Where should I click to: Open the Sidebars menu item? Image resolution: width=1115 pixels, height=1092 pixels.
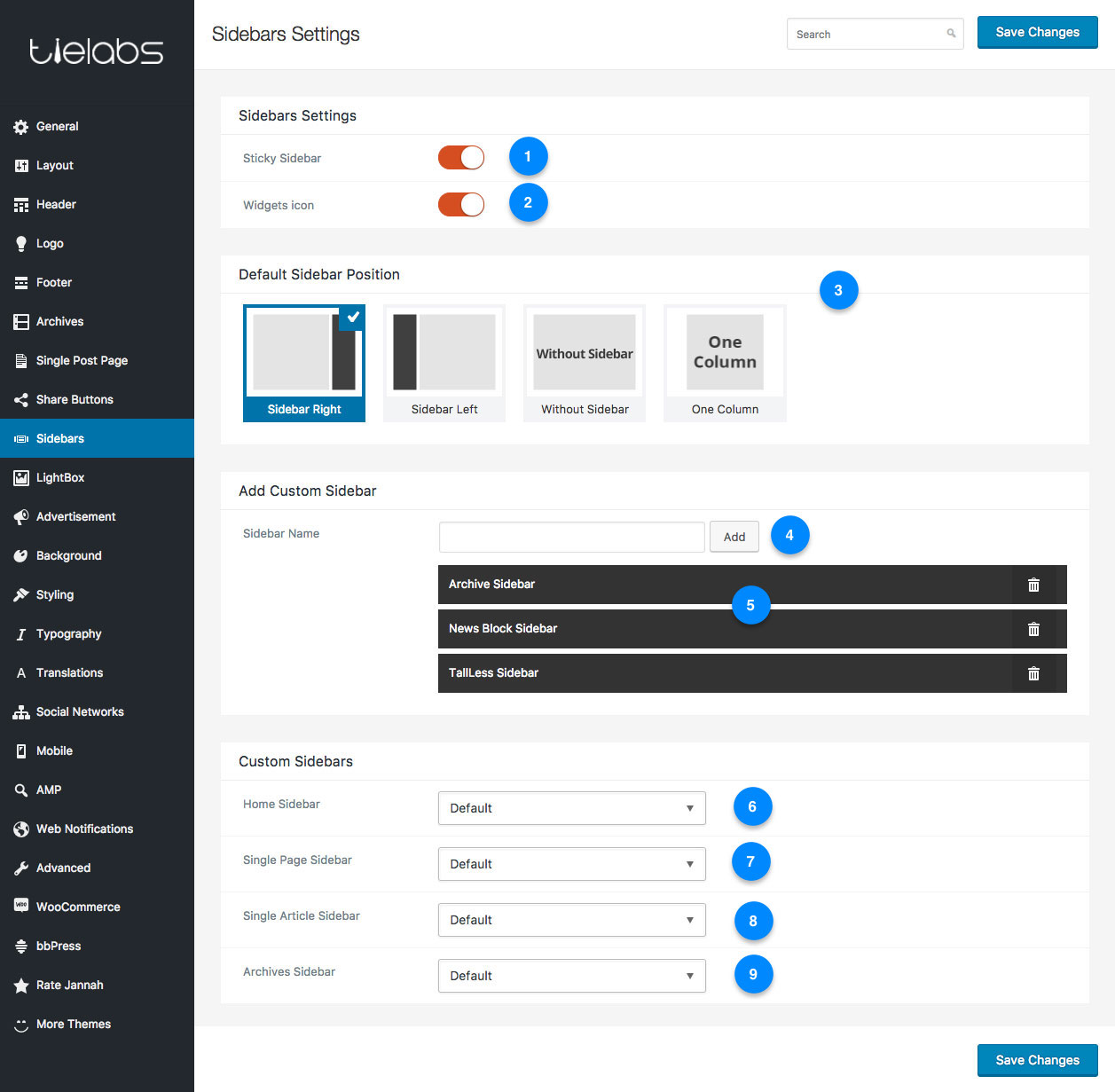pyautogui.click(x=97, y=438)
